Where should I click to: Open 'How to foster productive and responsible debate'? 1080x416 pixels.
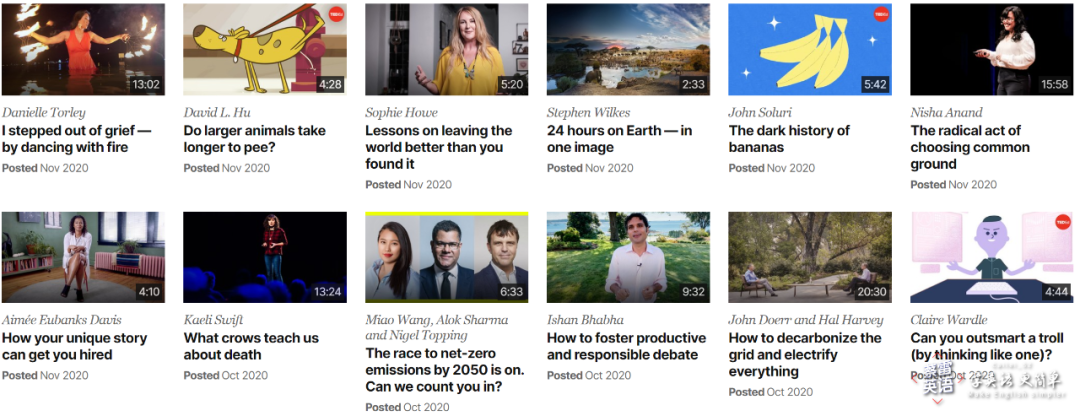[627, 346]
